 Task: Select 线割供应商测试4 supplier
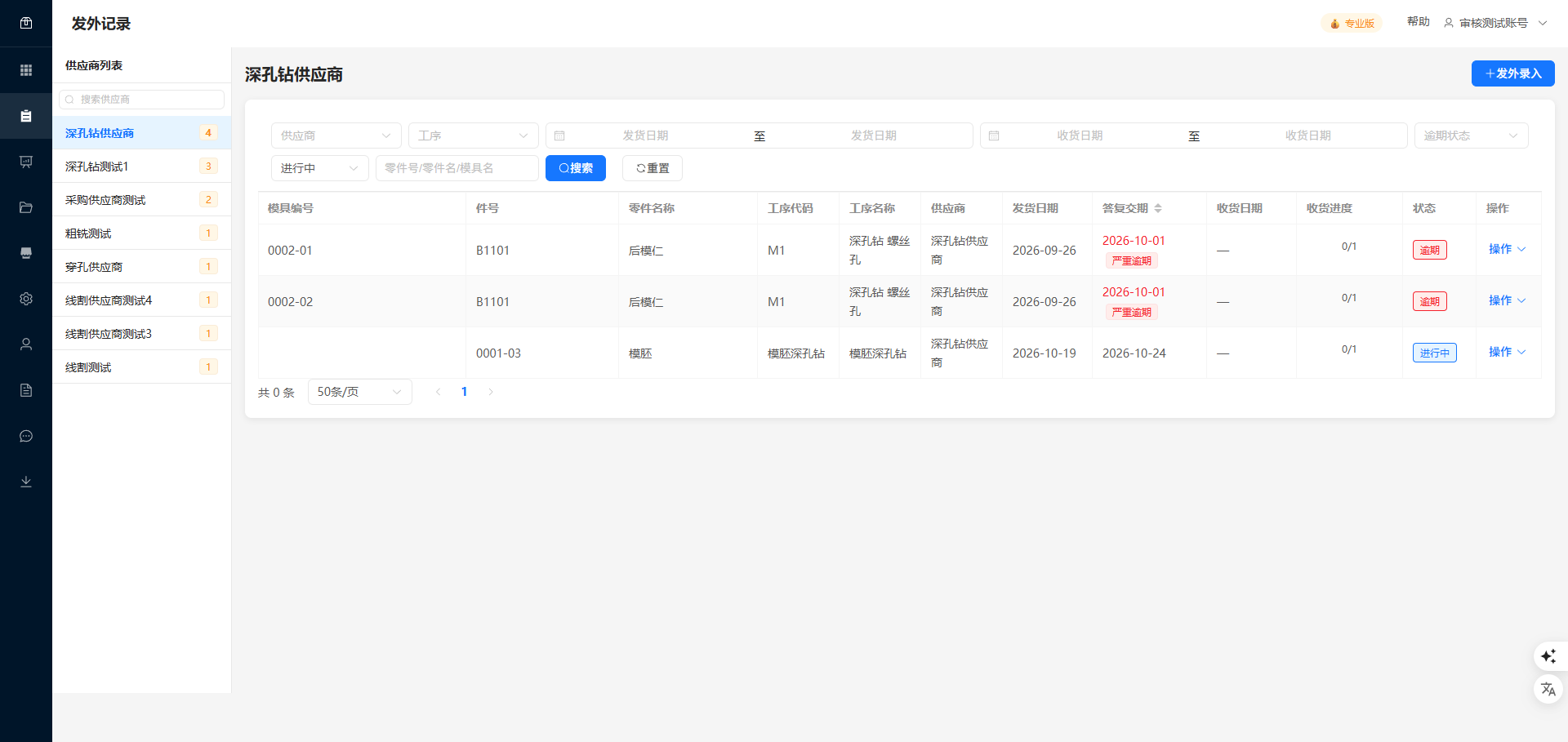click(x=142, y=300)
